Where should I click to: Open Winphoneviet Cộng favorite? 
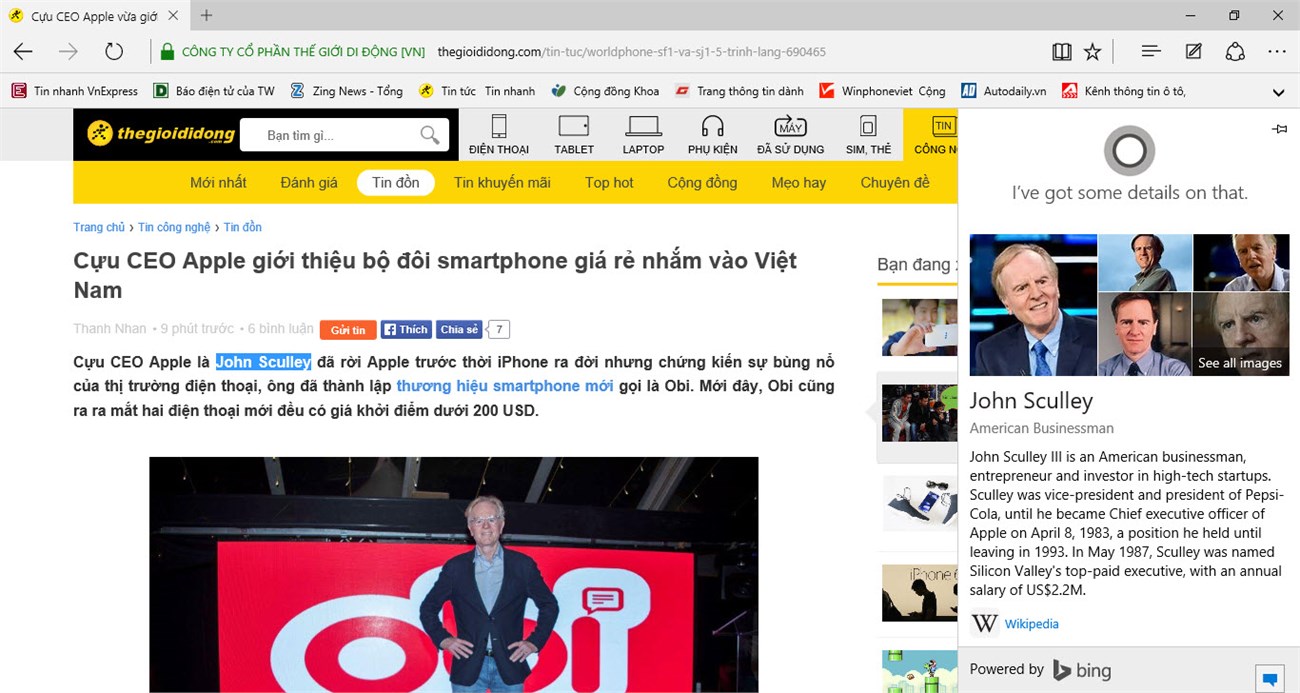coord(882,91)
